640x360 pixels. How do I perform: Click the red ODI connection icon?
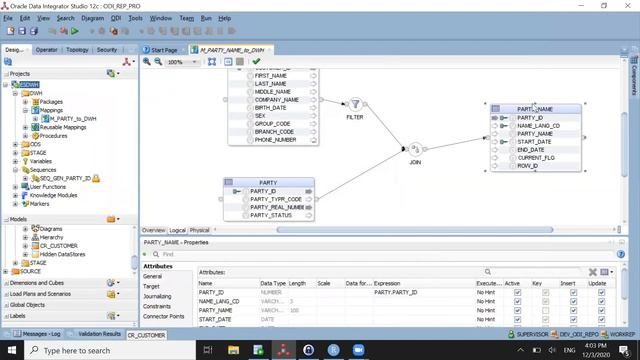click(x=127, y=62)
